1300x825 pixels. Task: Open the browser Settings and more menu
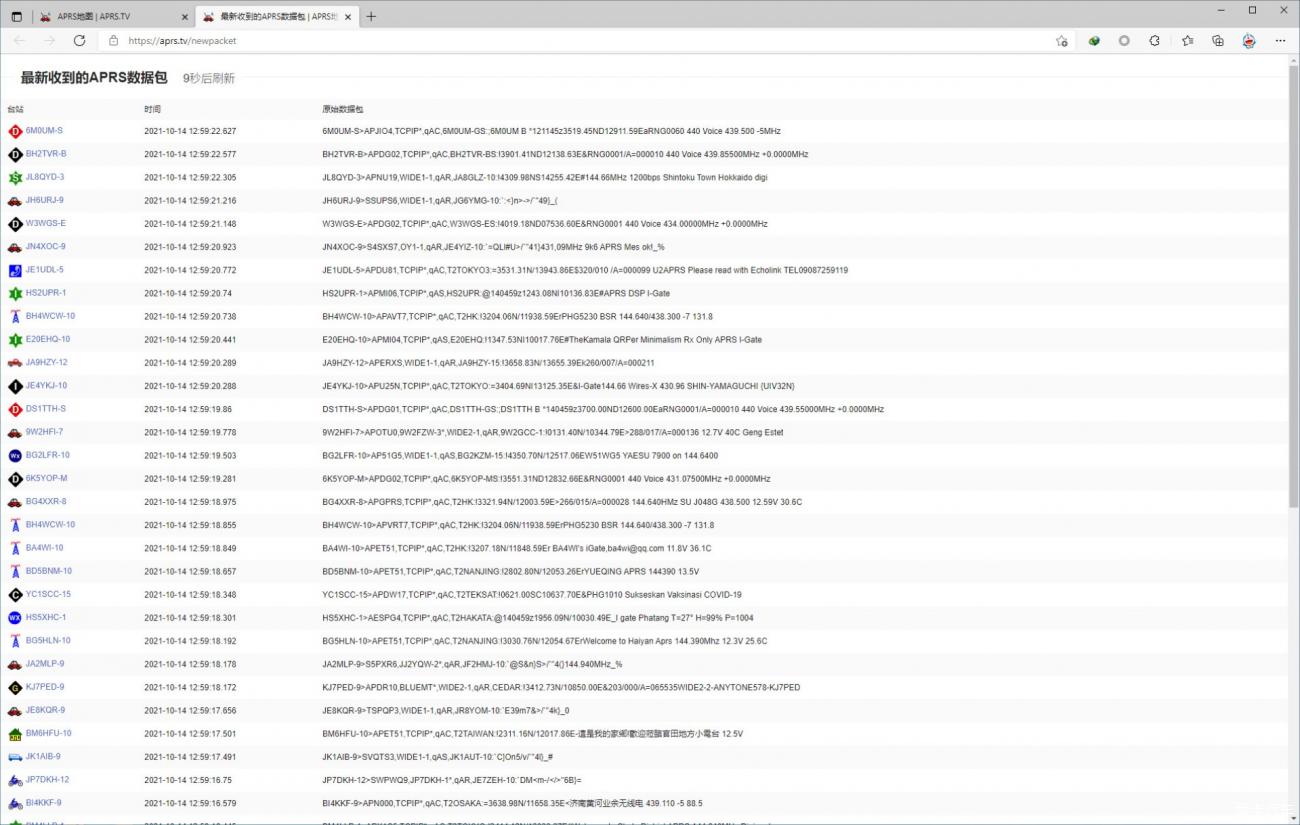pos(1281,41)
